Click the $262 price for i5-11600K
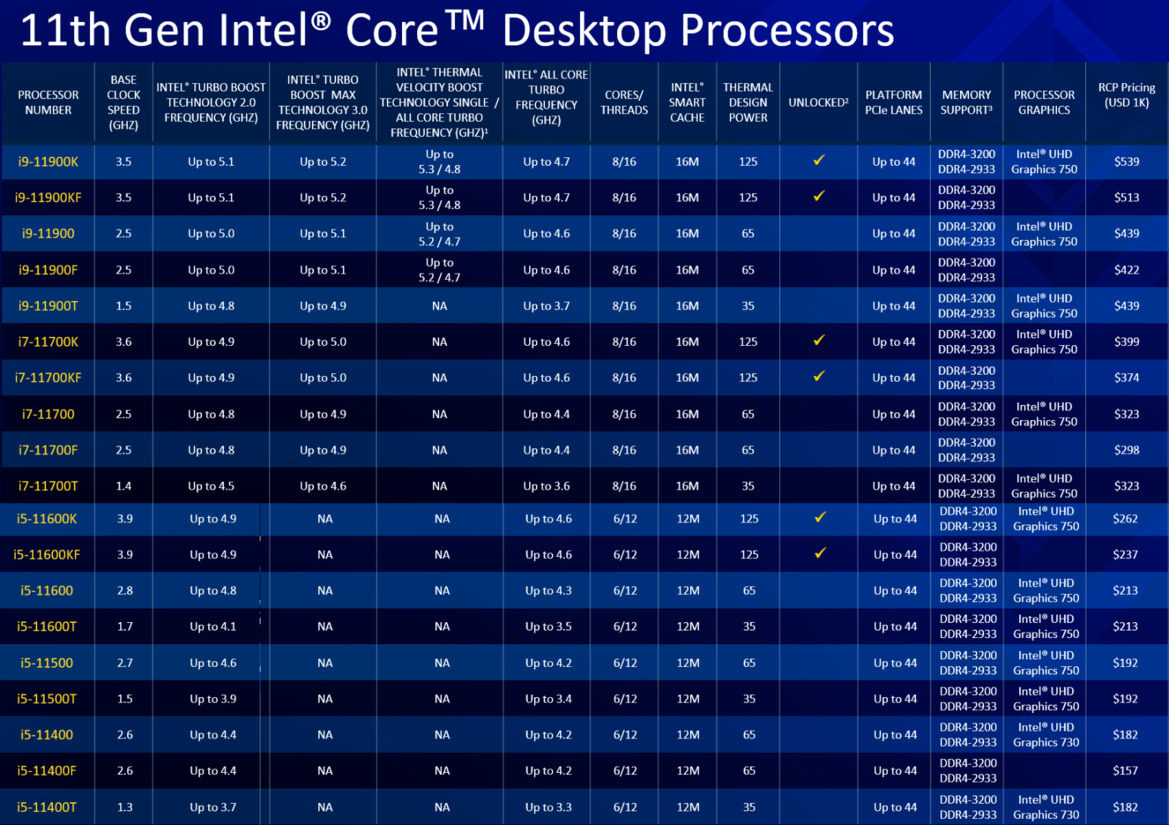The image size is (1169, 825). coord(1125,519)
